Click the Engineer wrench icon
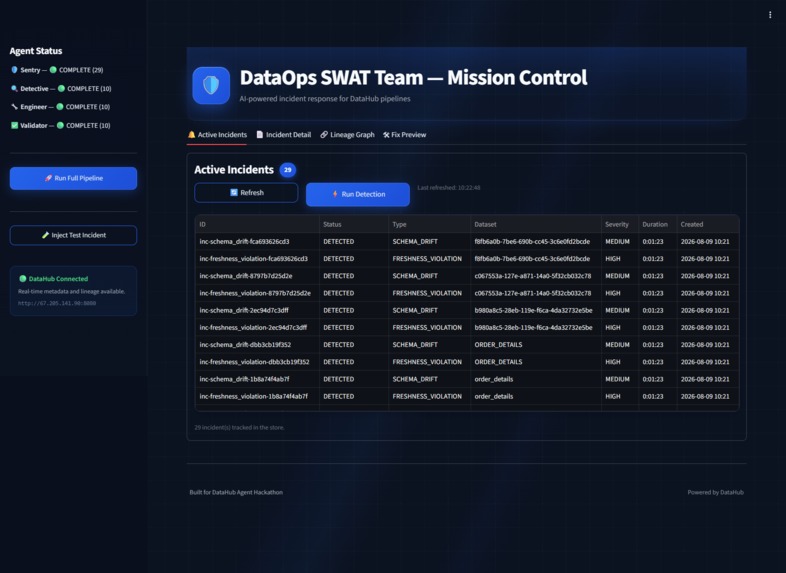Screen dimensions: 786x573 (x=15, y=107)
